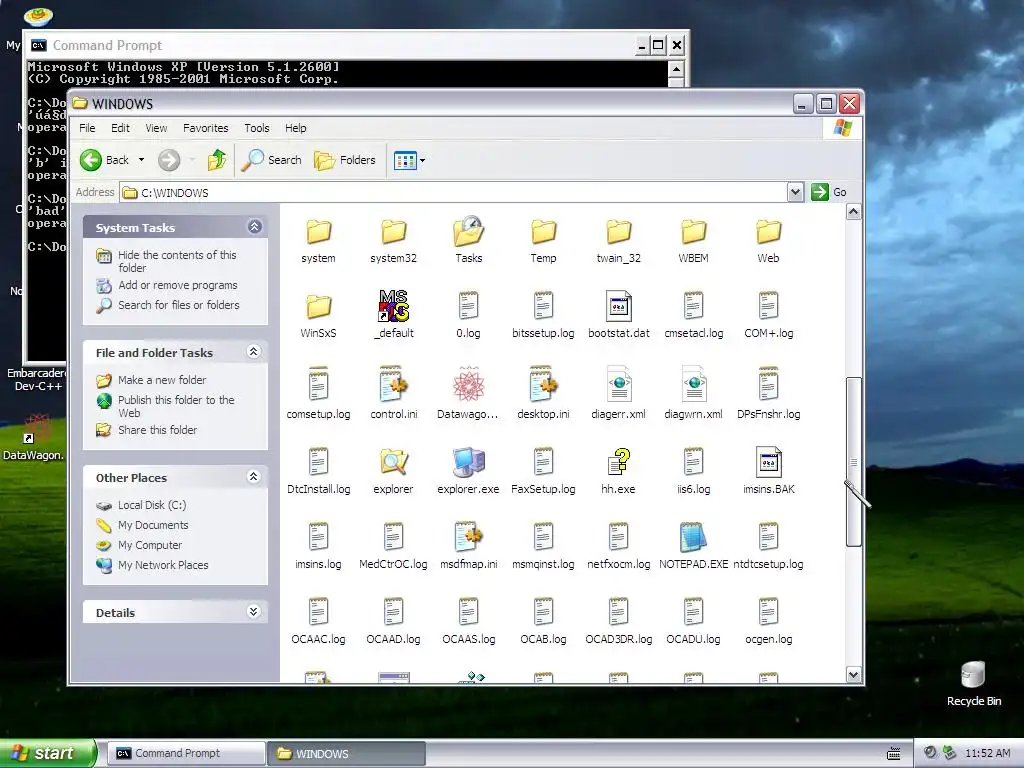Collapse the System Tasks panel
The width and height of the screenshot is (1024, 768).
click(x=255, y=227)
